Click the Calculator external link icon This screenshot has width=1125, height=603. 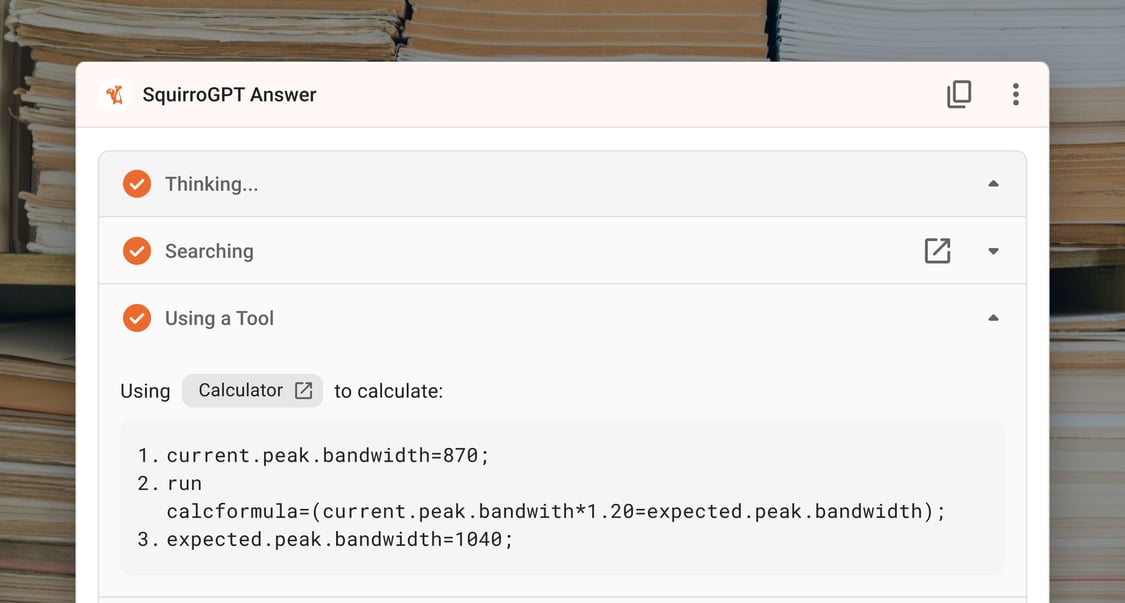[304, 391]
